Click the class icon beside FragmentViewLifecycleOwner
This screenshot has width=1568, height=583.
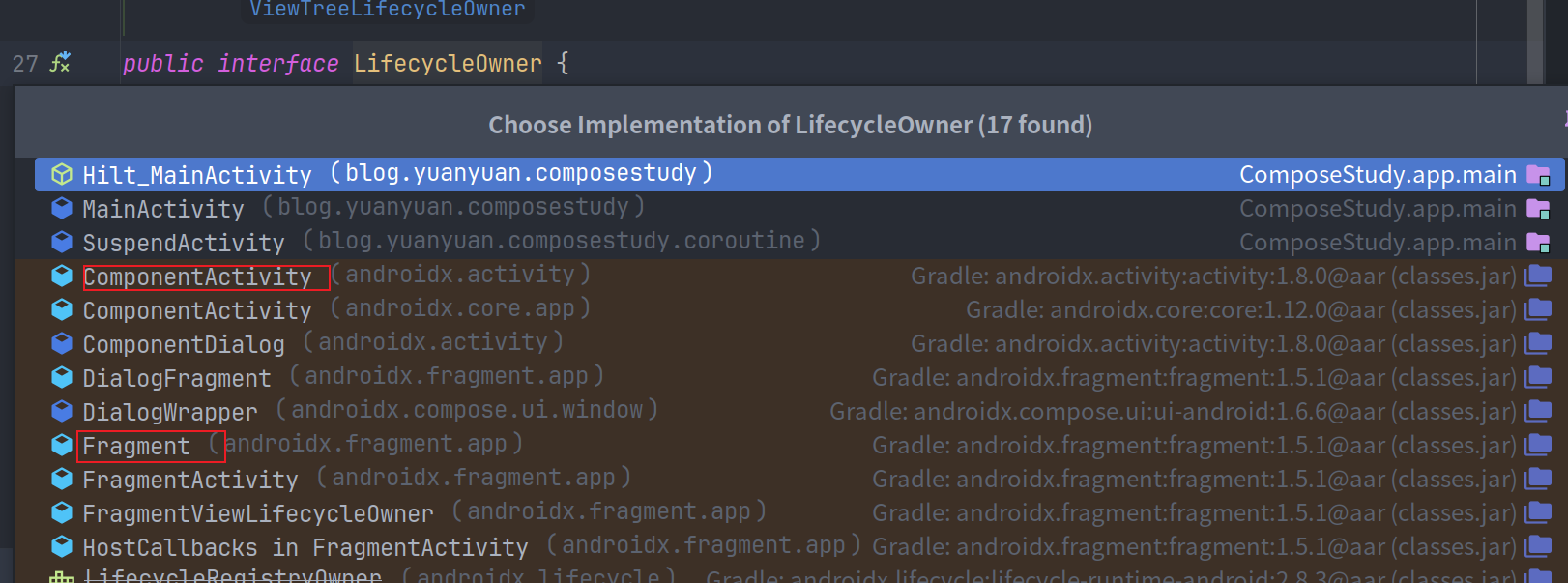pos(62,512)
